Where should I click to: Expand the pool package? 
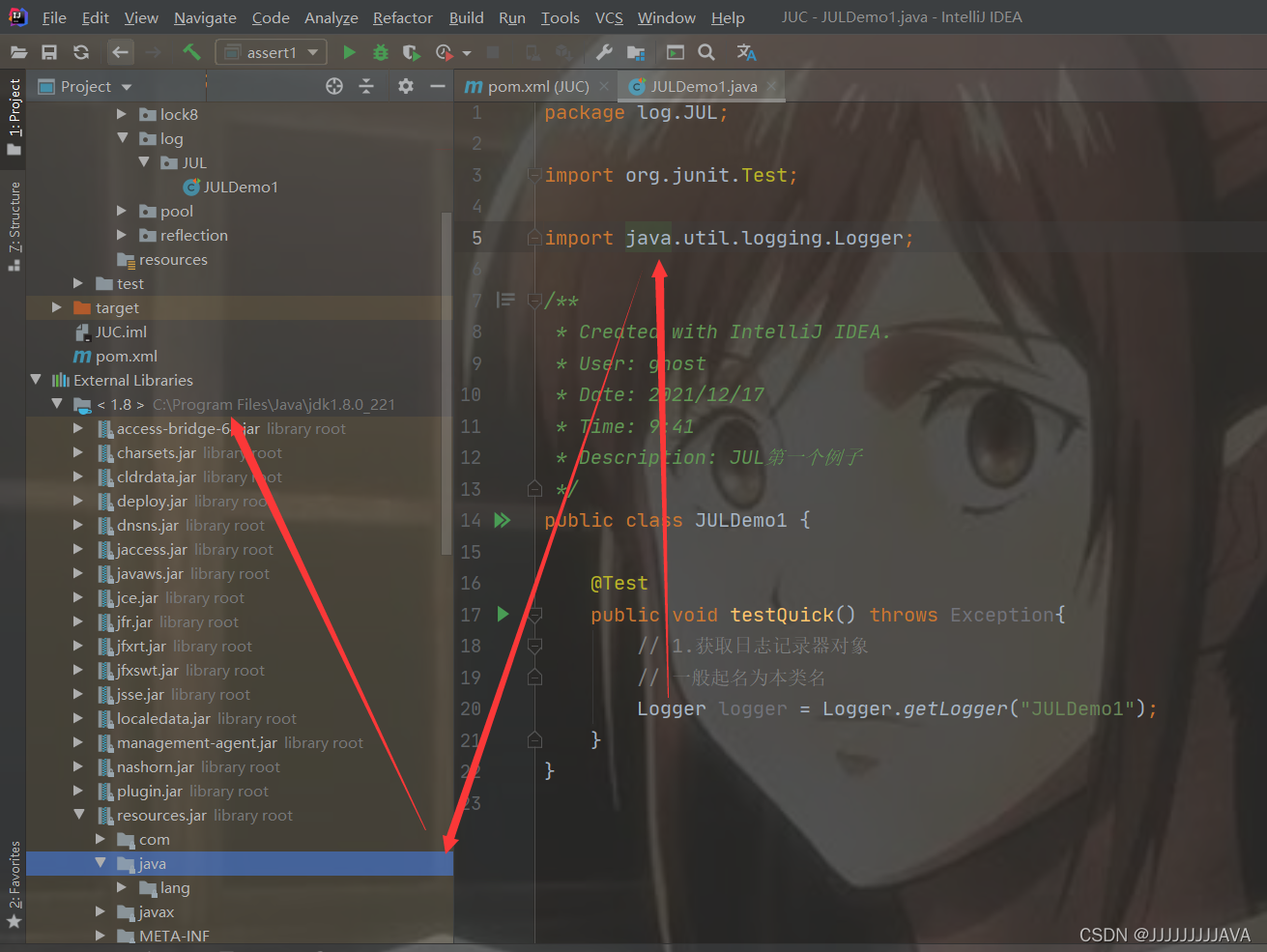pos(122,211)
